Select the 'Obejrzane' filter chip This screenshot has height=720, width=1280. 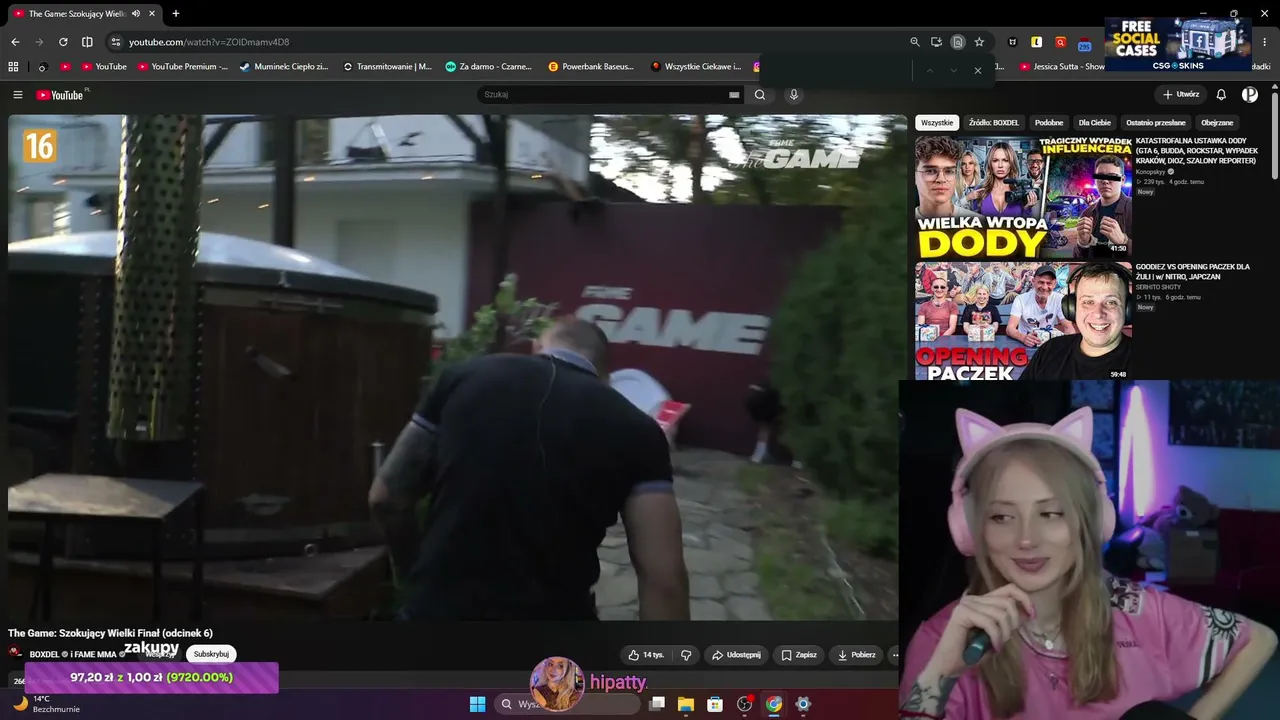coord(1217,123)
